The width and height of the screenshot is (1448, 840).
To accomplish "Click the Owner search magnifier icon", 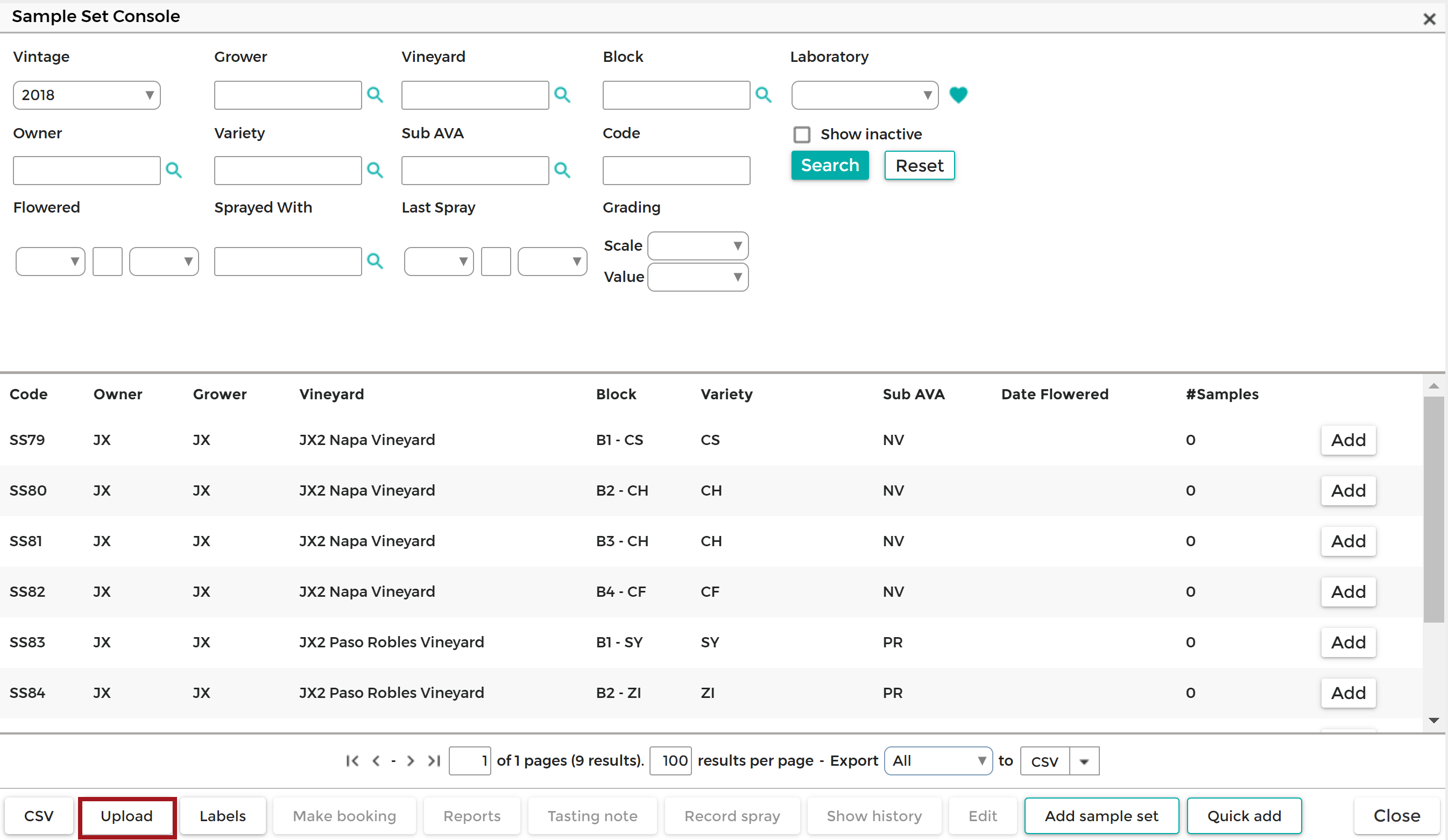I will tap(173, 170).
